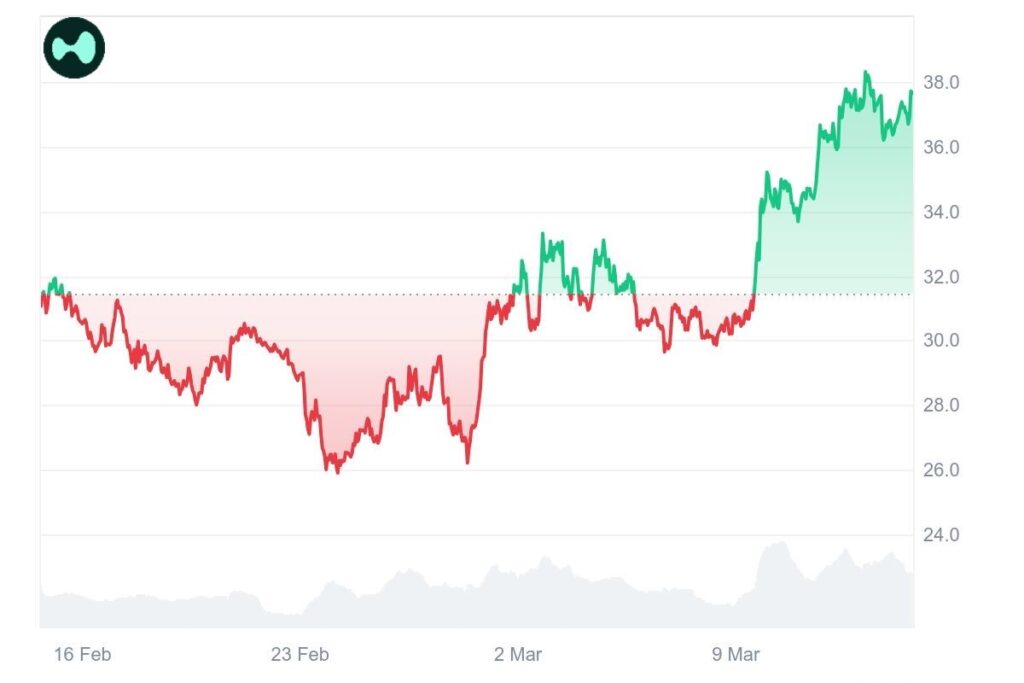
Task: Click the lowest red dip near 26.0
Action: pyautogui.click(x=337, y=471)
